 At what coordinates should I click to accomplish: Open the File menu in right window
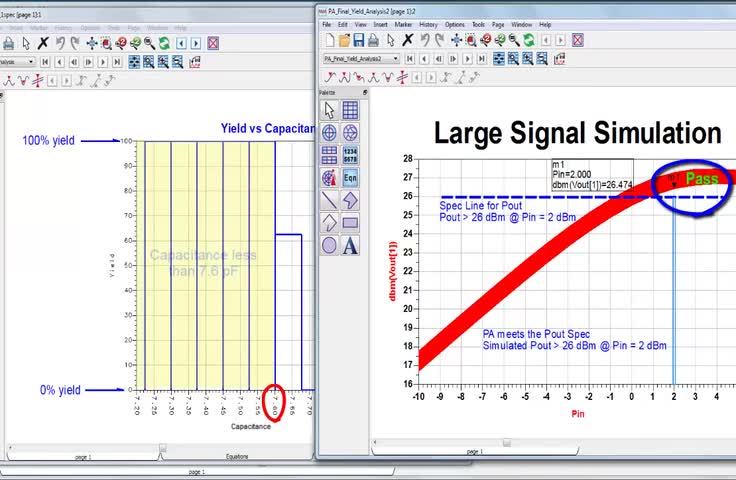(x=327, y=24)
